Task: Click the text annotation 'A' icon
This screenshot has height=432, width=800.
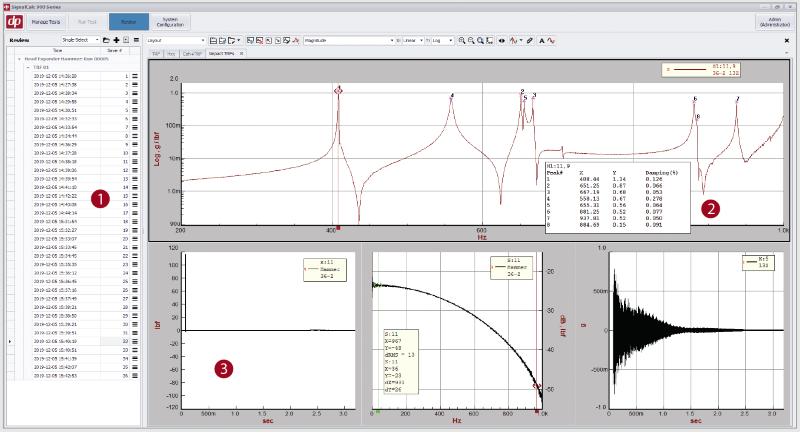Action: 541,40
